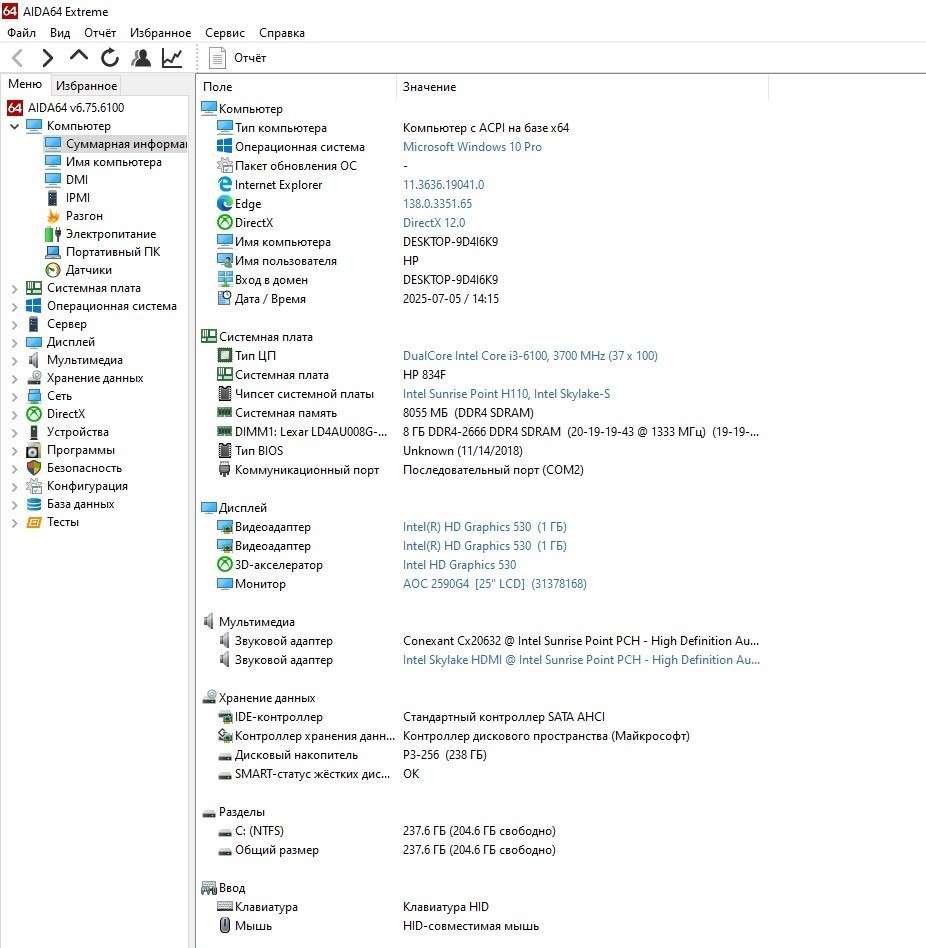Open the Избранное menu in the menu bar
Image resolution: width=926 pixels, height=948 pixels.
(160, 33)
